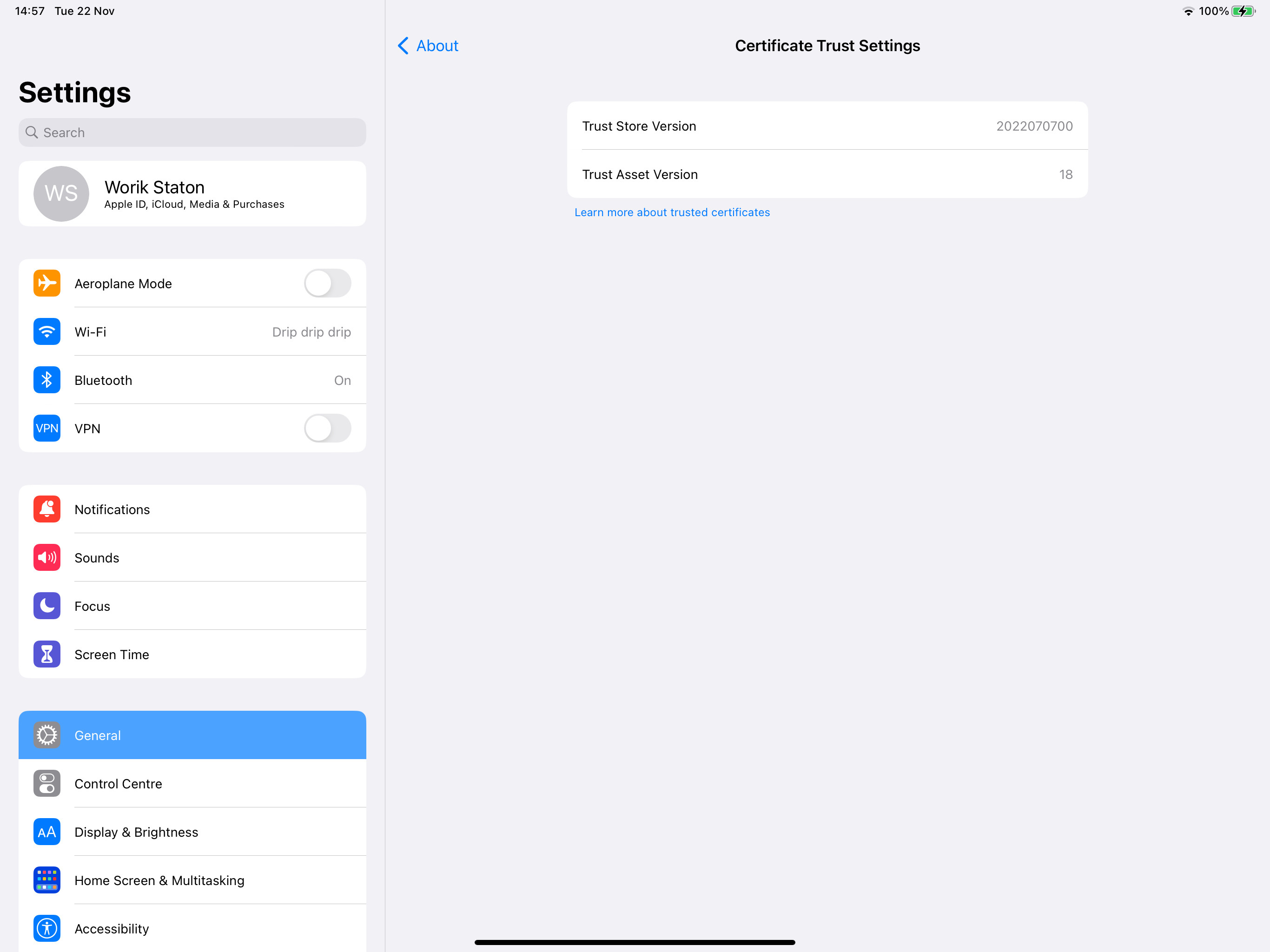1270x952 pixels.
Task: Open Learn more about trusted certificates link
Action: click(672, 212)
